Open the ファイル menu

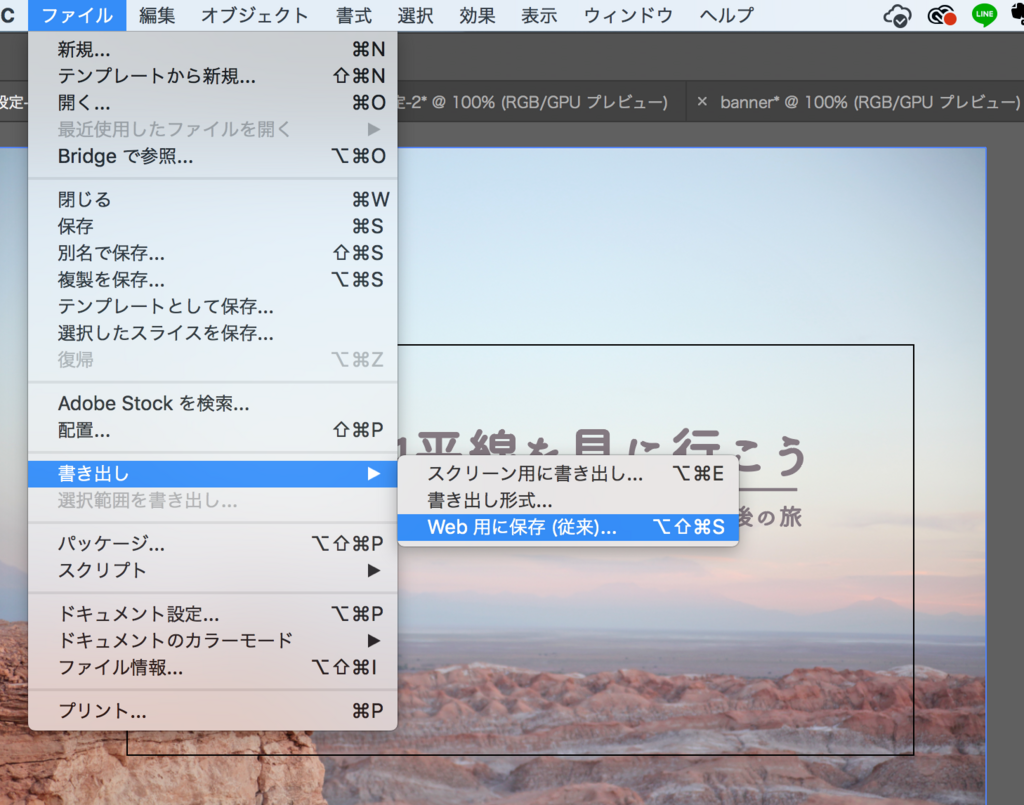[77, 15]
